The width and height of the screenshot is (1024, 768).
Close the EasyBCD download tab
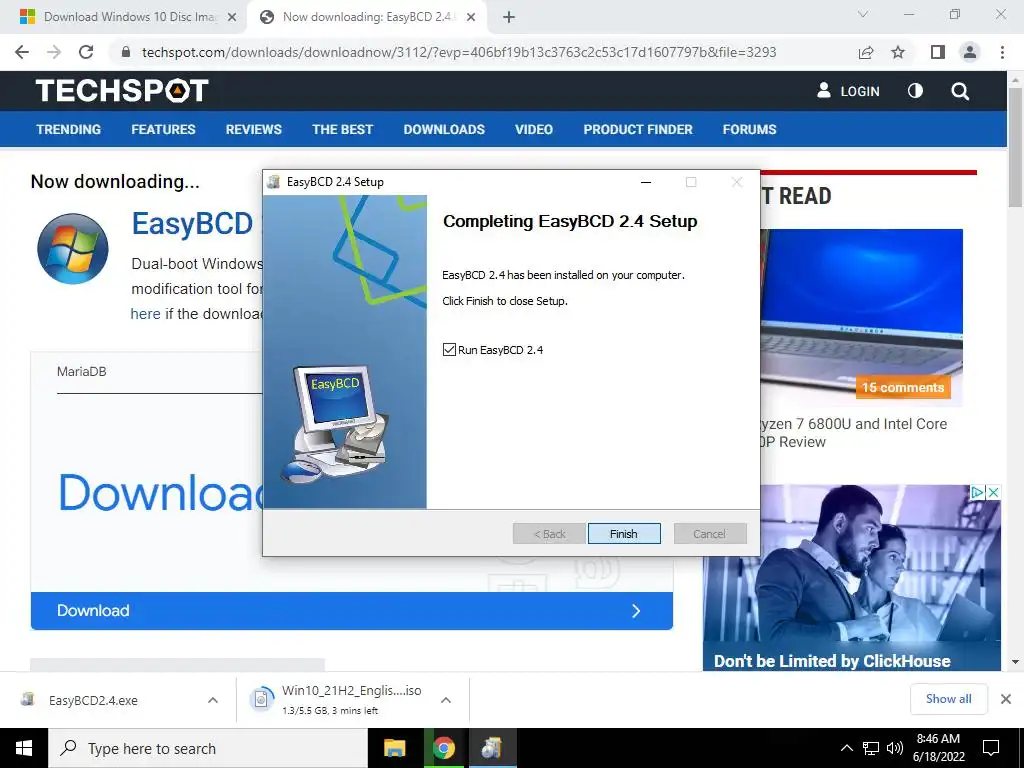pos(471,18)
